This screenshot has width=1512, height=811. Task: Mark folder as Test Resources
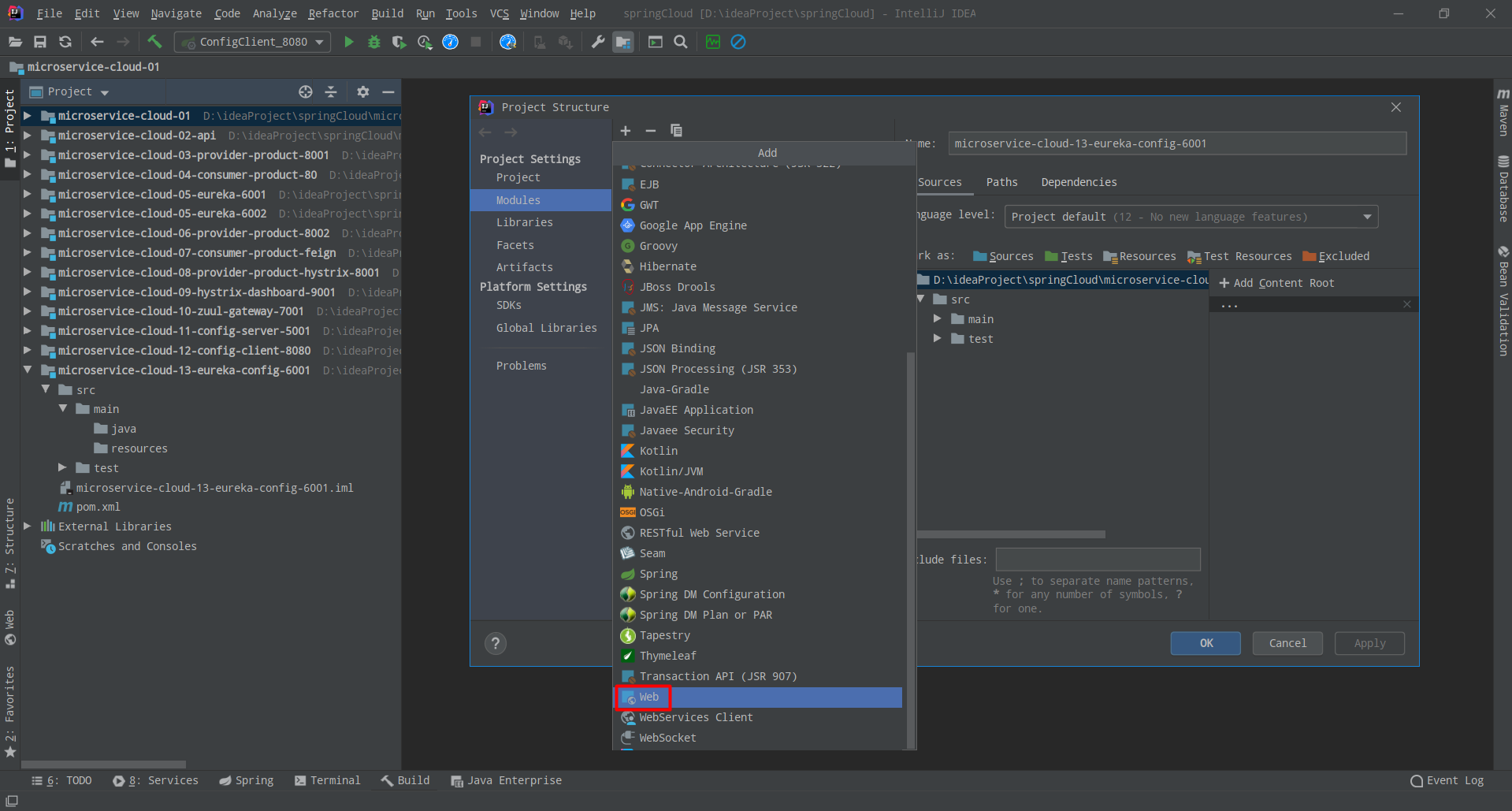click(1240, 256)
